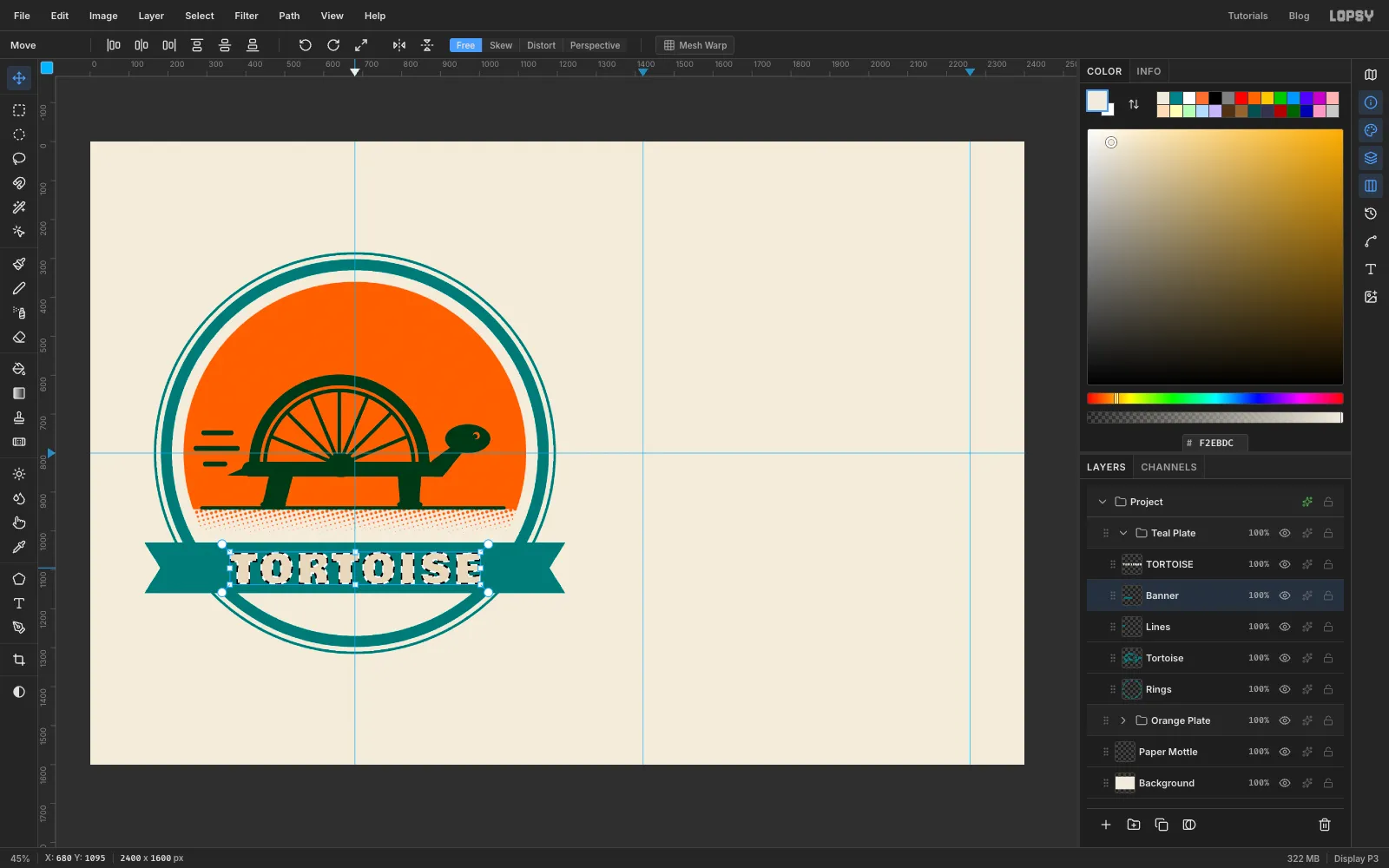Image resolution: width=1389 pixels, height=868 pixels.
Task: Toggle visibility of Lines layer
Action: pyautogui.click(x=1285, y=627)
